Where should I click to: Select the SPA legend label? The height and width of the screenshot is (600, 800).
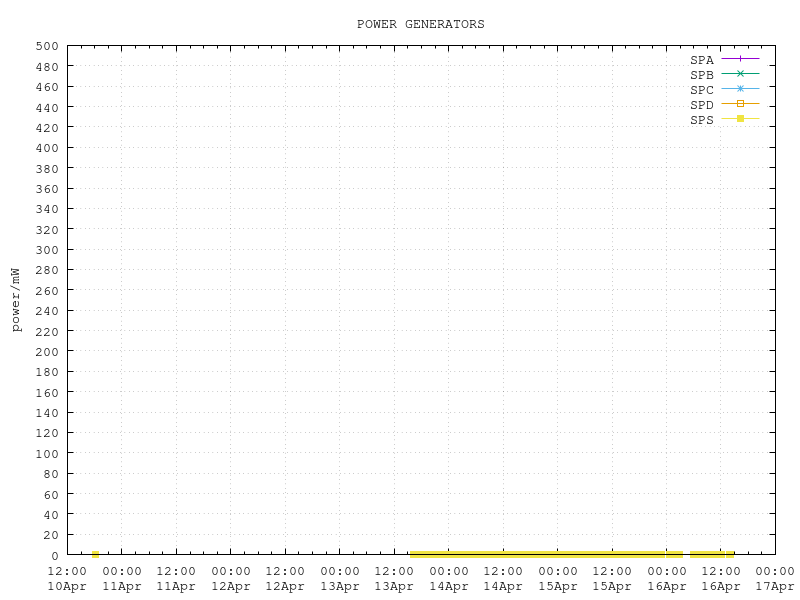click(702, 60)
